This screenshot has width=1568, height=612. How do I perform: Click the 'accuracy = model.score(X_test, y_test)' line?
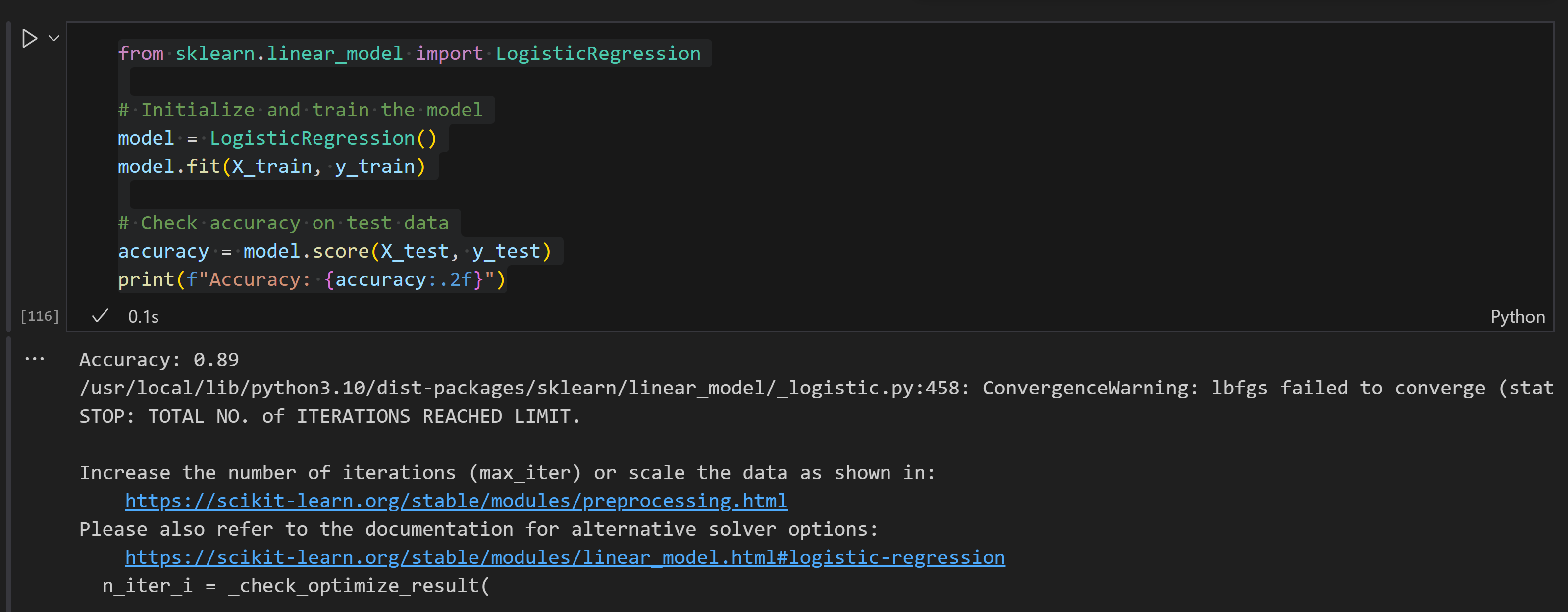pos(335,251)
